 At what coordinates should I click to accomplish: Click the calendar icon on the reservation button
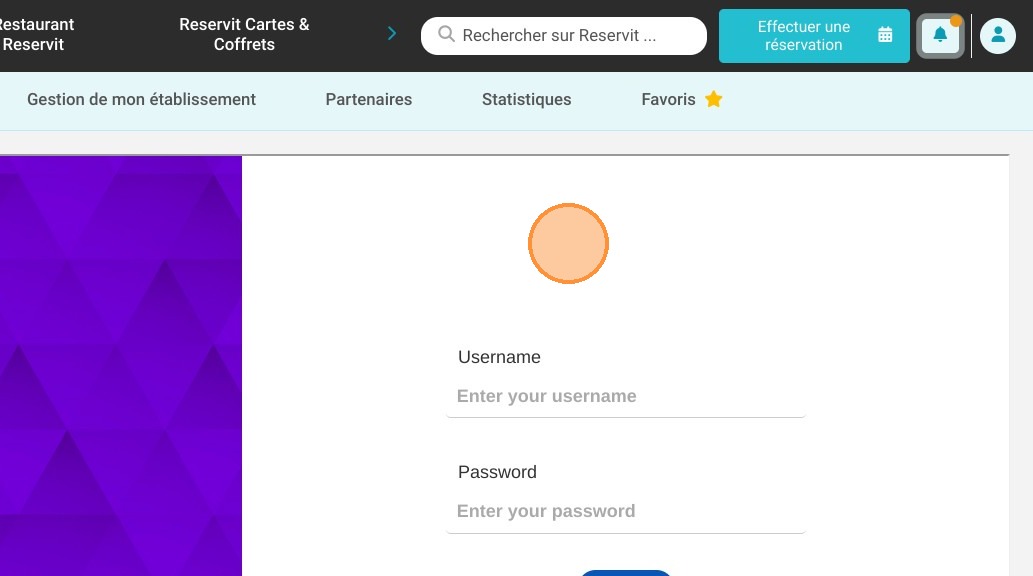[x=885, y=36]
